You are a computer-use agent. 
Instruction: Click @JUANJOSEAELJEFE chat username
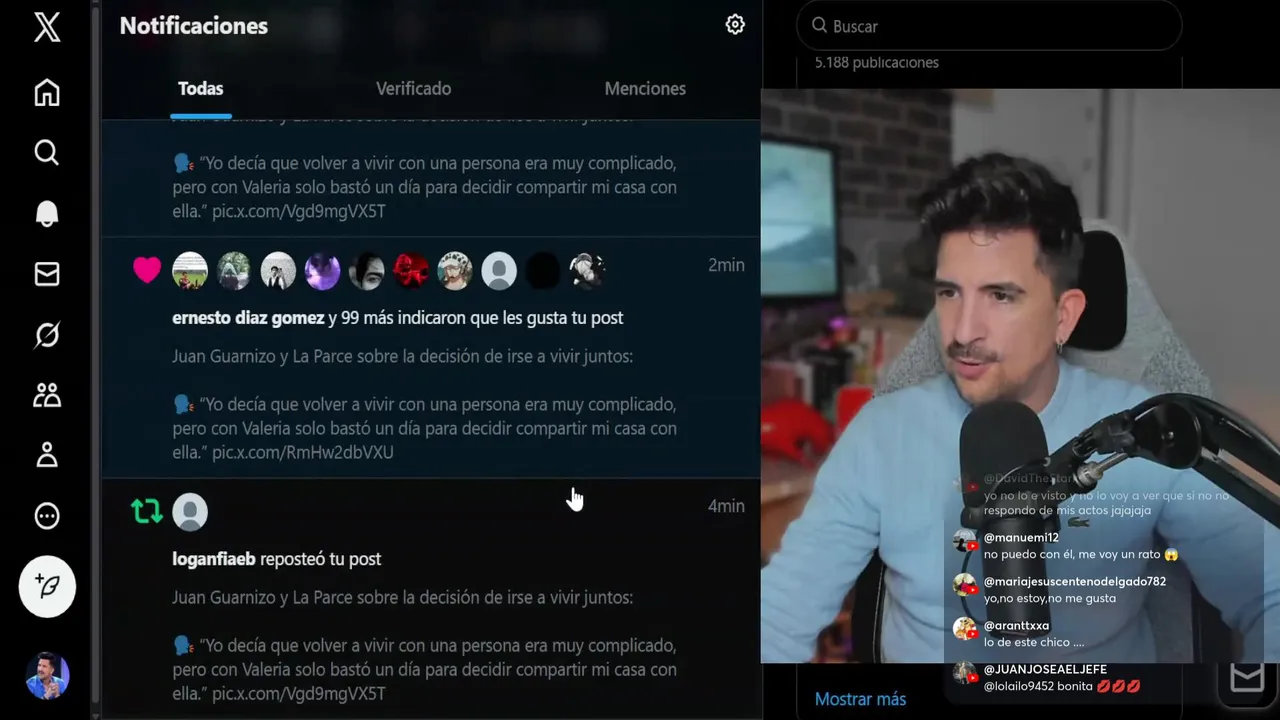[1045, 669]
